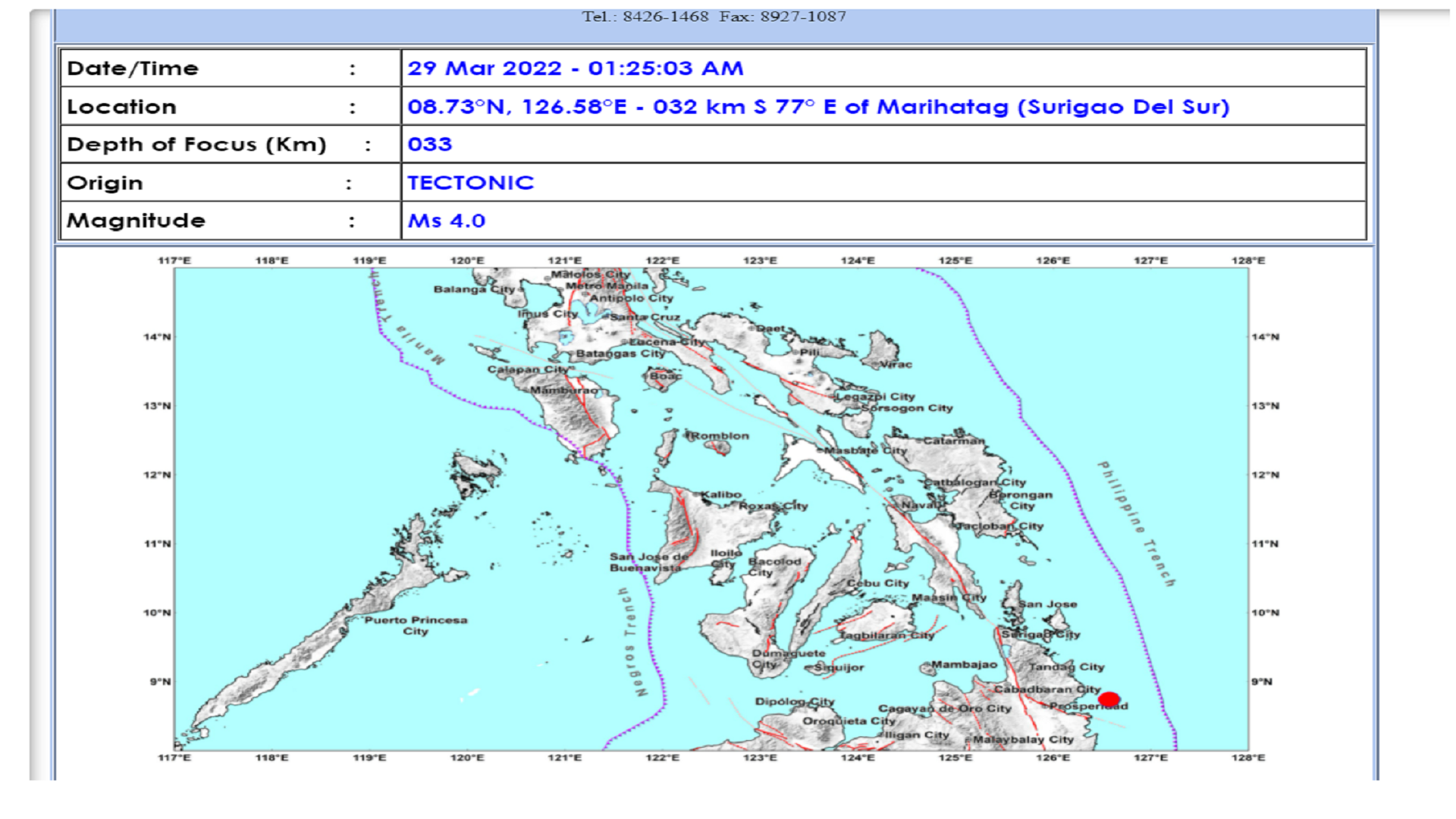Click San Jose de Buenavista label
1456x819 pixels.
[x=648, y=562]
